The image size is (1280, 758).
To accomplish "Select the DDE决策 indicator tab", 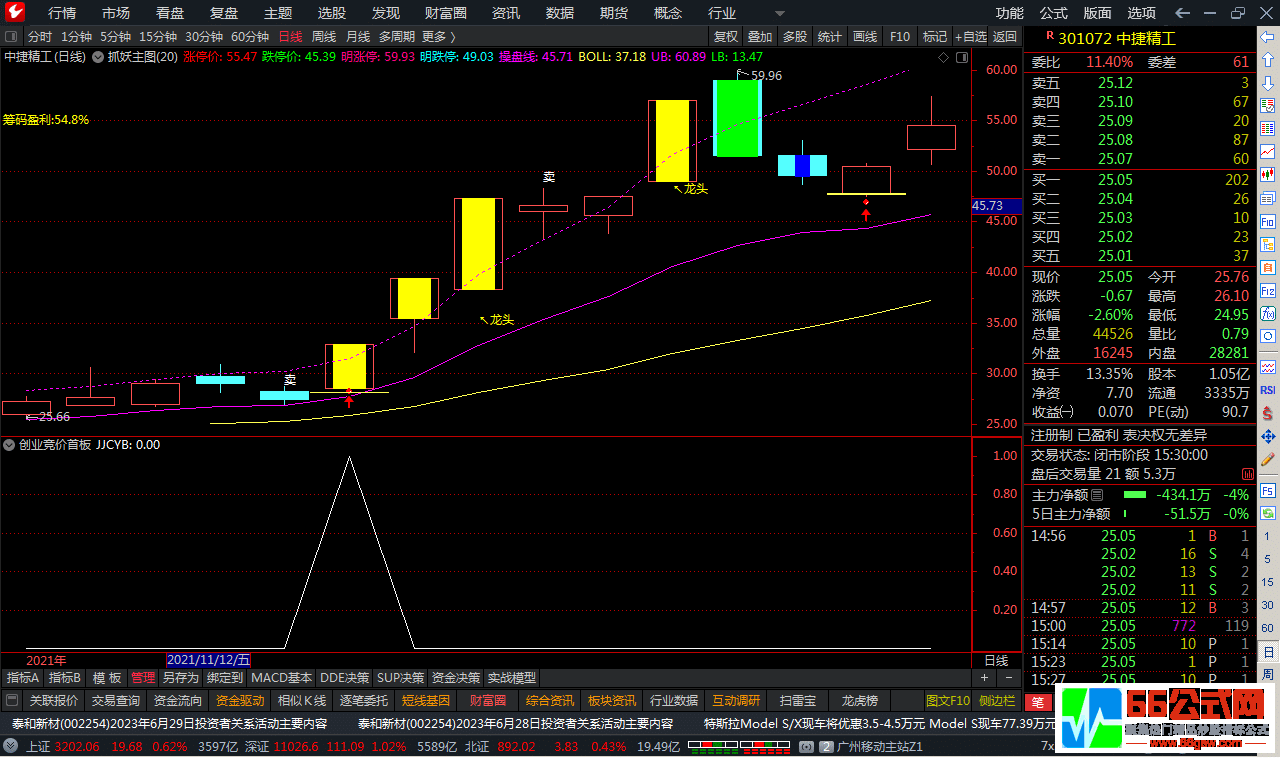I will pyautogui.click(x=345, y=678).
